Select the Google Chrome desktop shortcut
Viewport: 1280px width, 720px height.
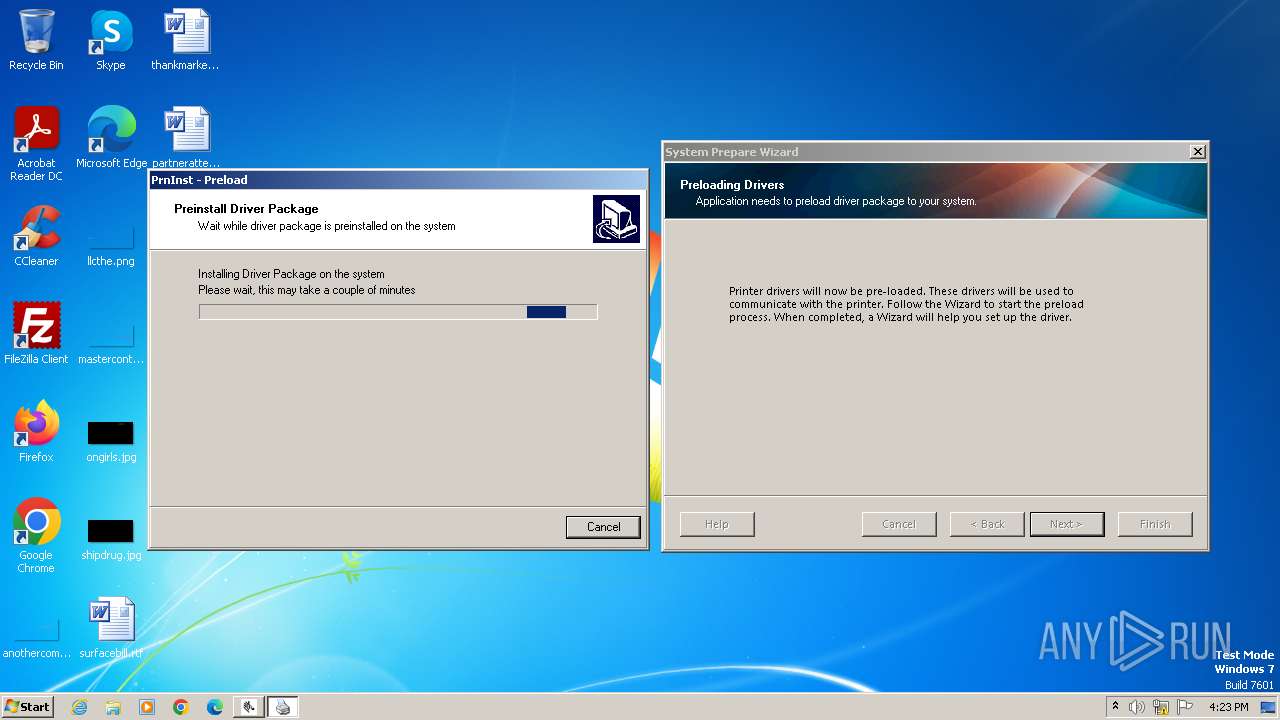[x=36, y=536]
